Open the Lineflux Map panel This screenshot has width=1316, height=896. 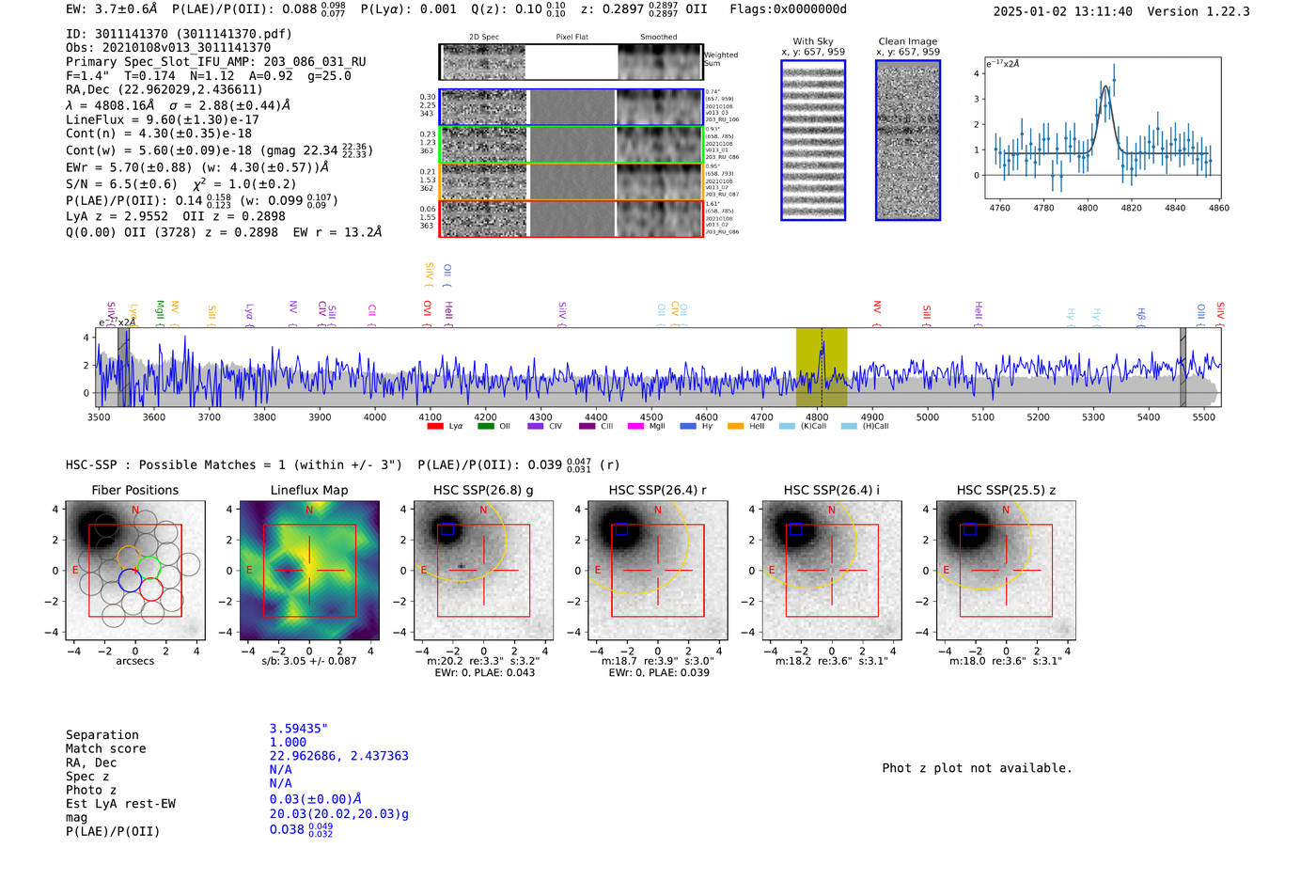point(309,571)
